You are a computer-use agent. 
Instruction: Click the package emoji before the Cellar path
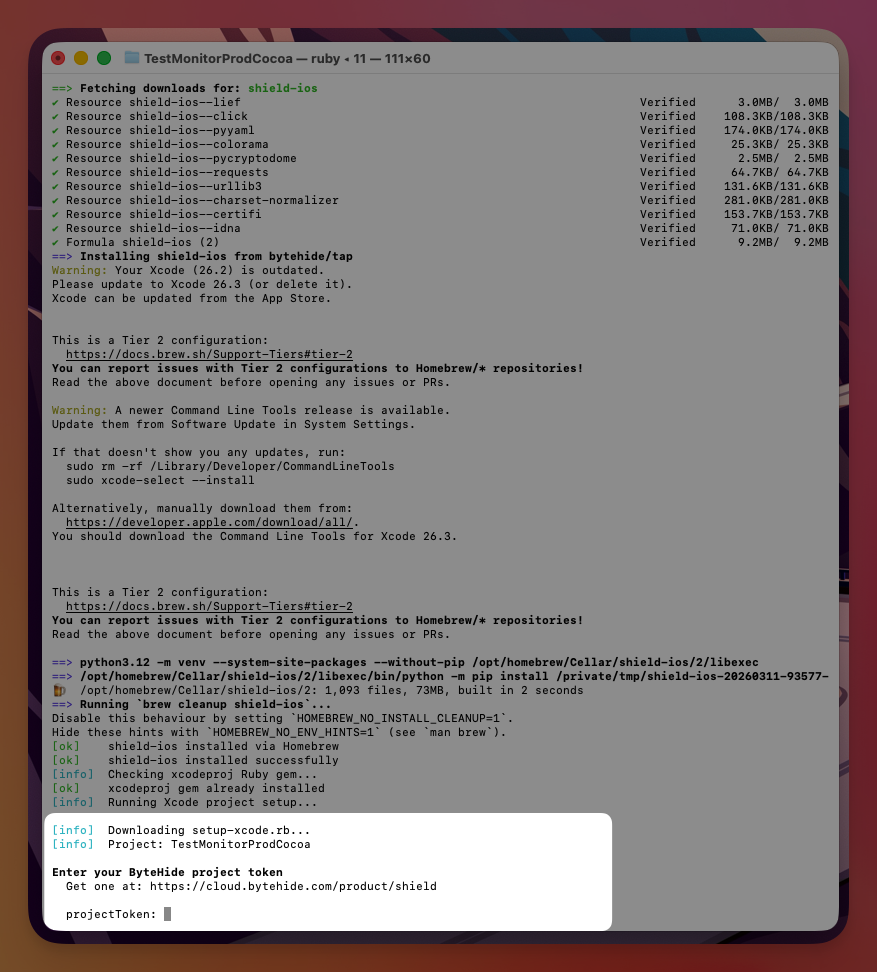tap(56, 690)
